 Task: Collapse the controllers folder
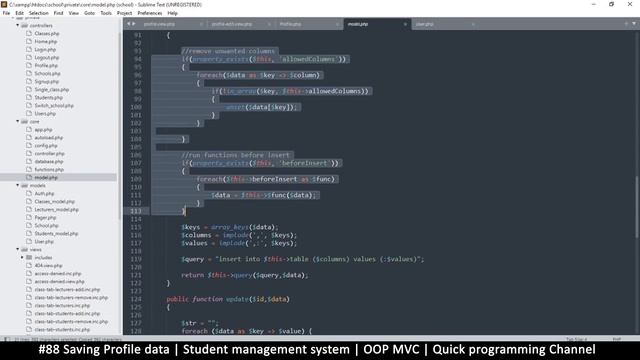(x=18, y=25)
